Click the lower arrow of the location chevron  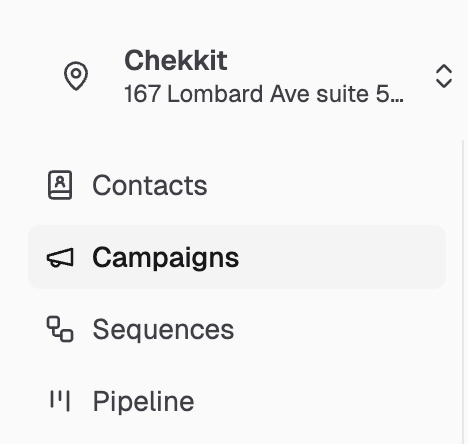tap(444, 83)
